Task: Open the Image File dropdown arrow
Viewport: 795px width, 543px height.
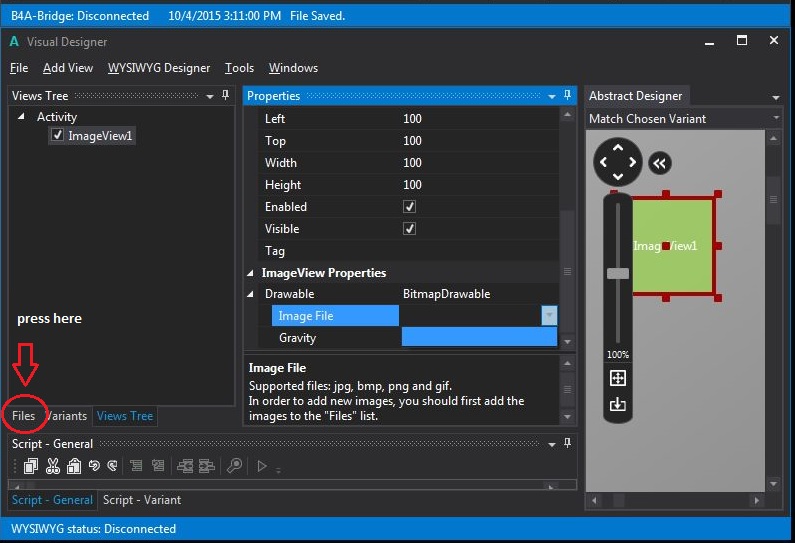Action: pyautogui.click(x=549, y=315)
